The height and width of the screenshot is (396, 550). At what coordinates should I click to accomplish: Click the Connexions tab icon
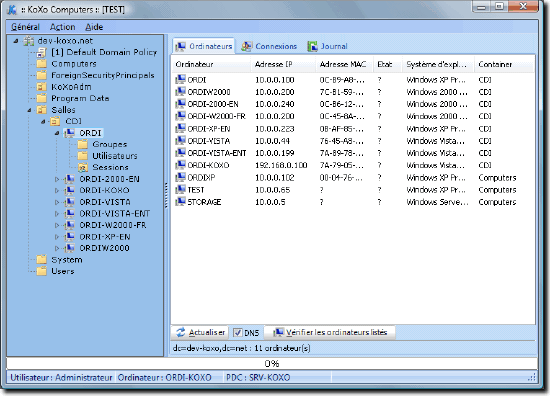click(x=247, y=46)
